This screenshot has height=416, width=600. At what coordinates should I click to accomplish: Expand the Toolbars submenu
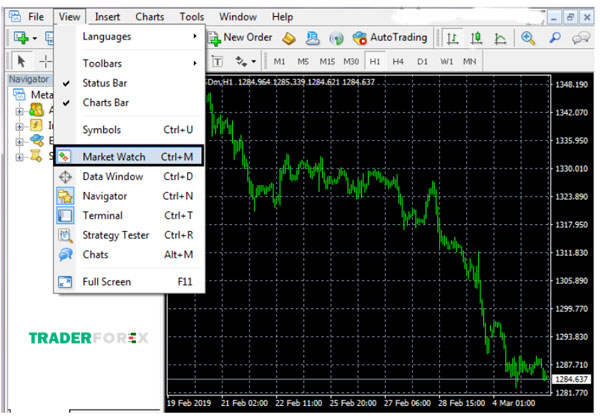point(129,63)
